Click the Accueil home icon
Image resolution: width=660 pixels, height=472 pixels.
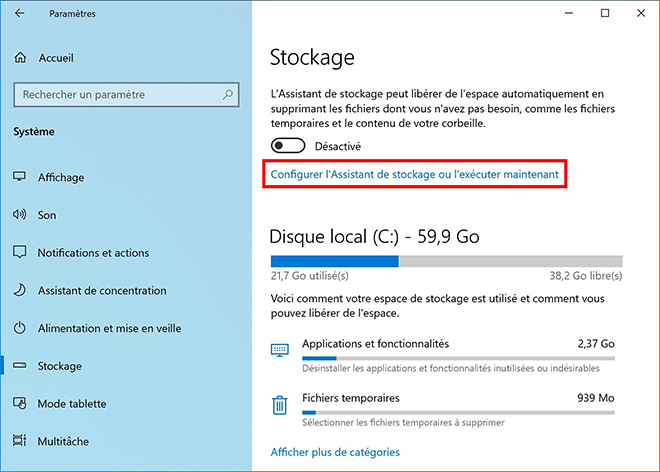click(20, 58)
